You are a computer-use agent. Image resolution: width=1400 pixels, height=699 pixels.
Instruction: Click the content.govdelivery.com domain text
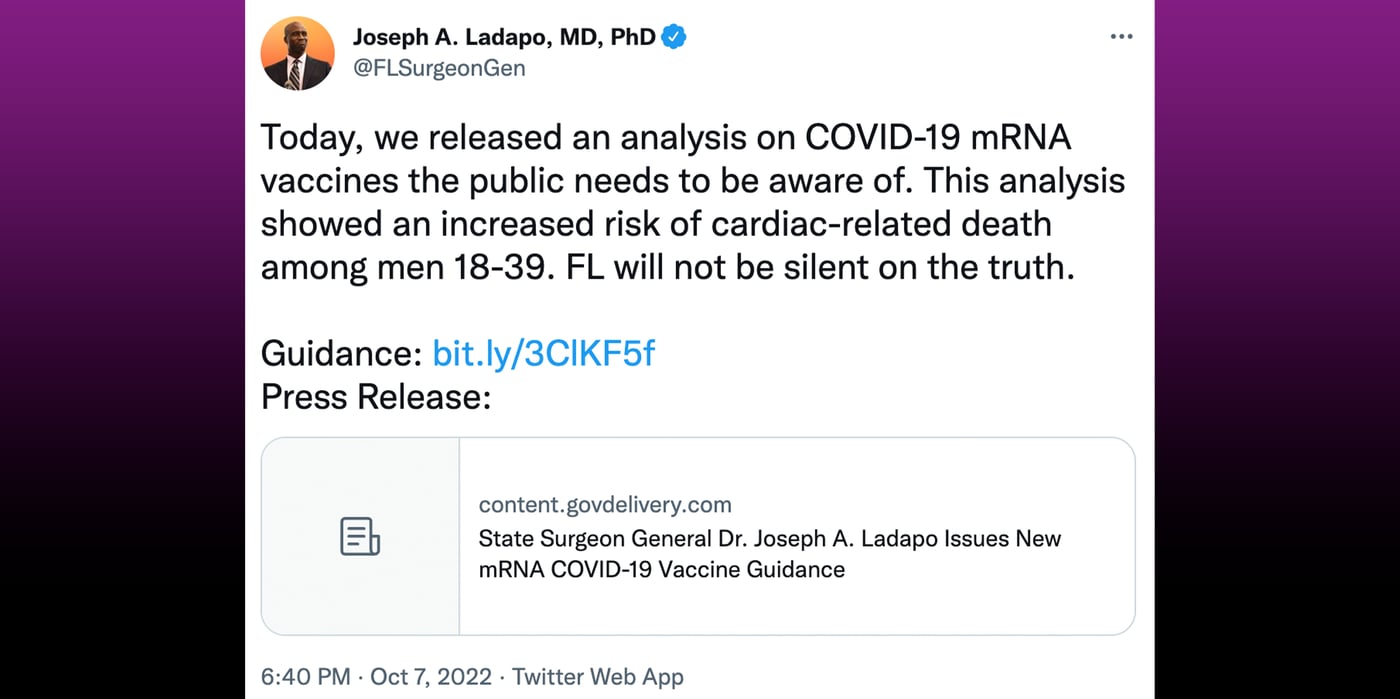click(x=605, y=505)
